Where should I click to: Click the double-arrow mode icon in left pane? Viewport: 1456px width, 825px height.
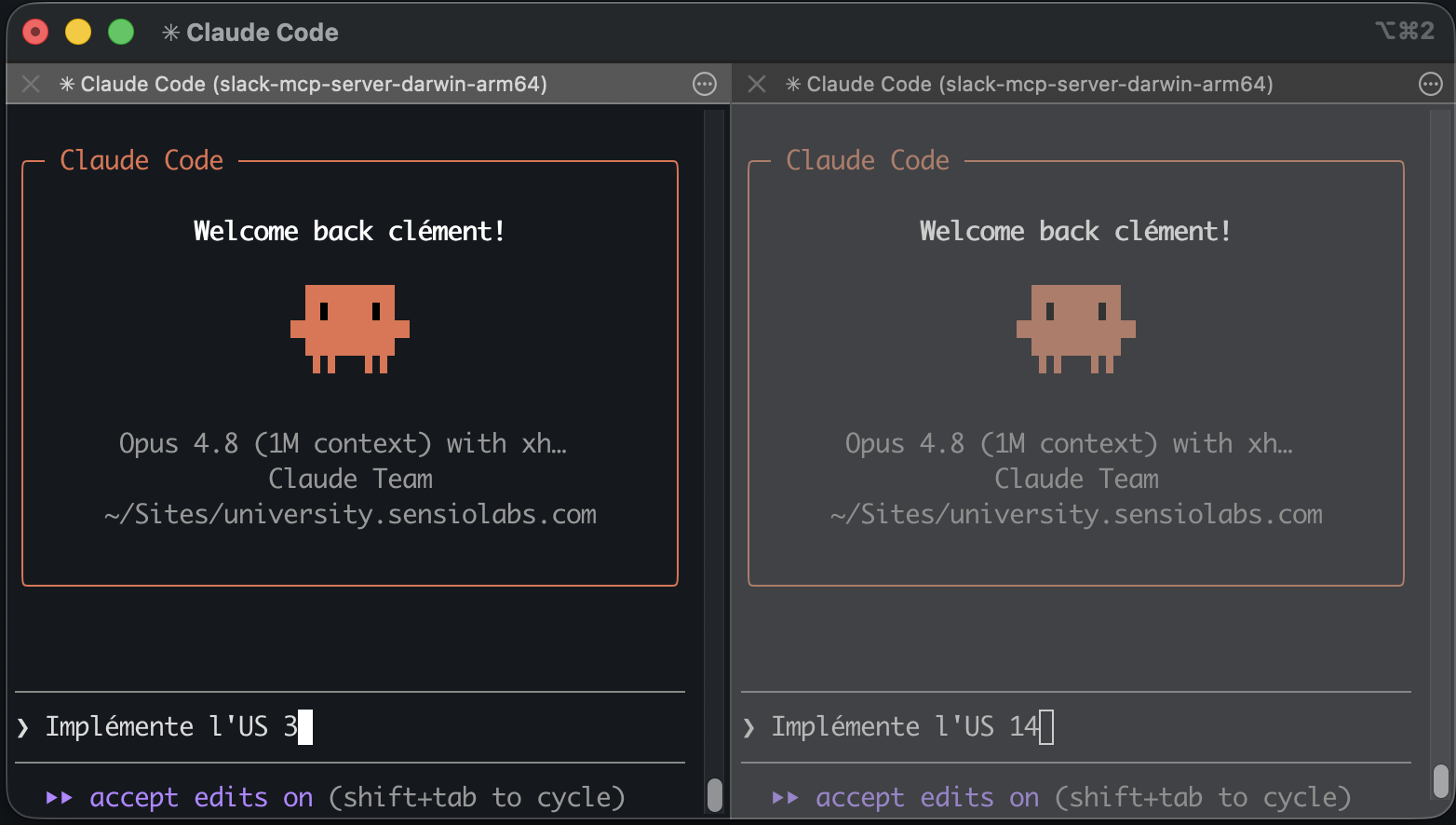tap(60, 798)
